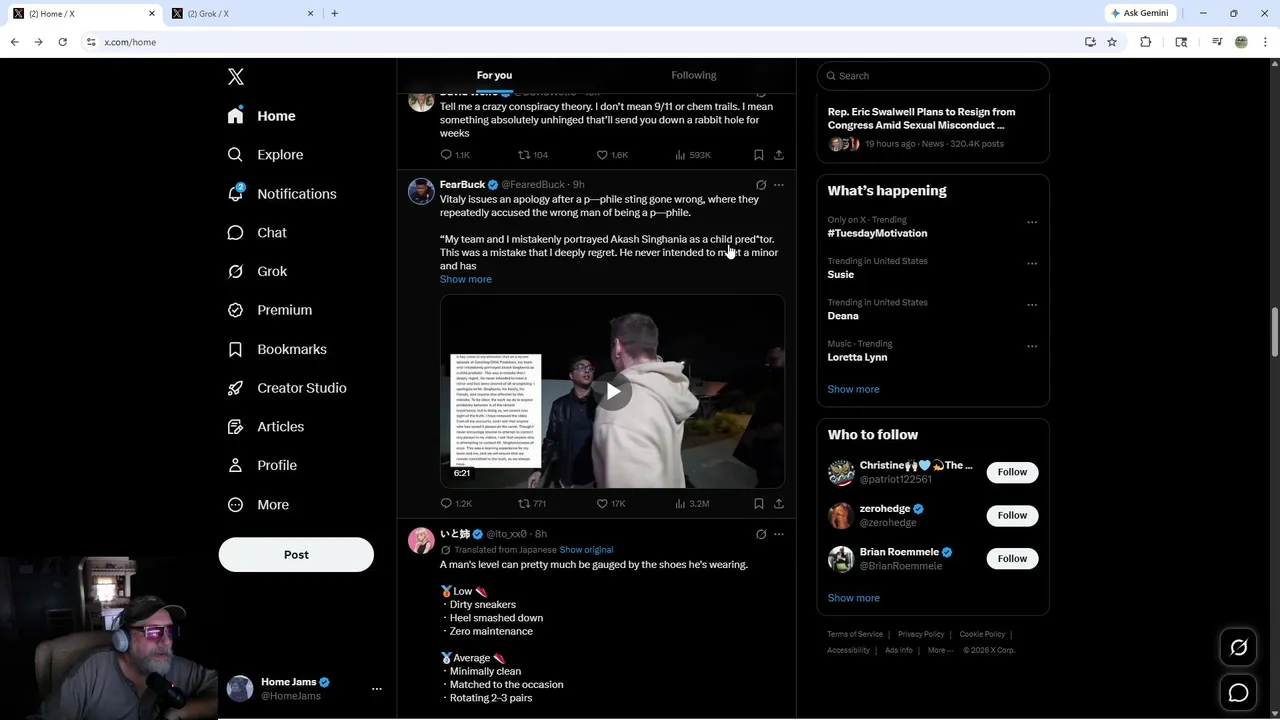Open a new browser tab
This screenshot has width=1280, height=720.
(334, 13)
